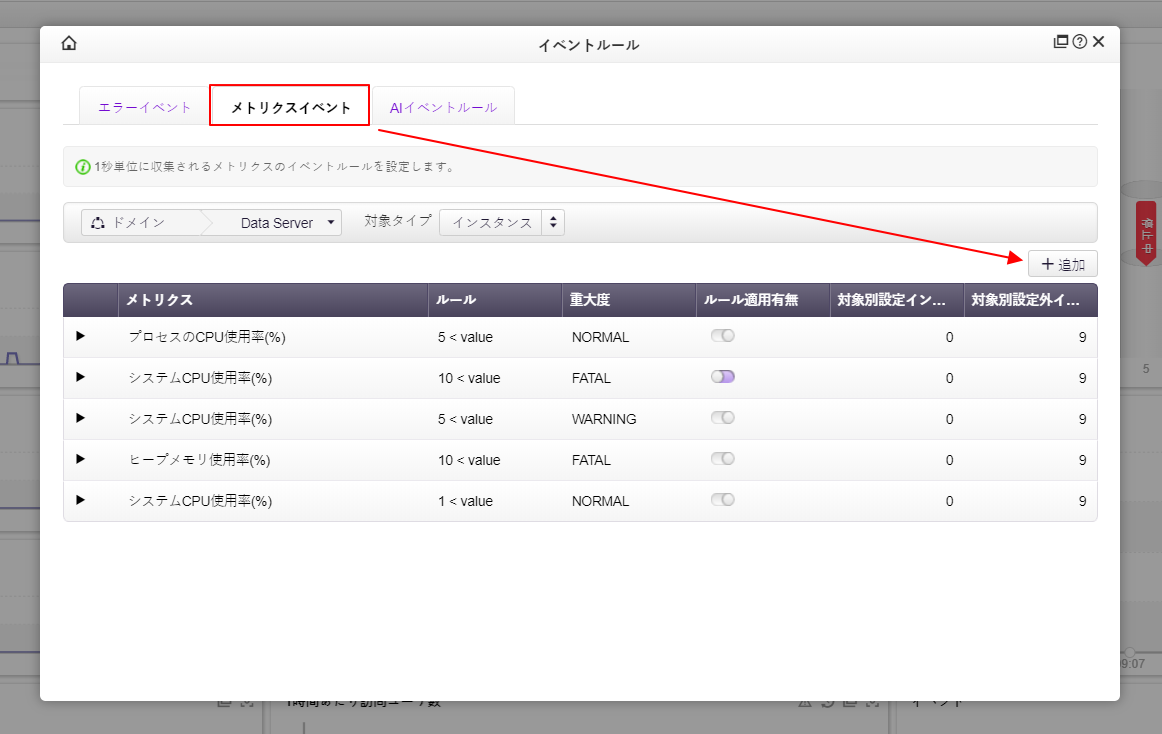Disable the system CPU FATAL rule toggle
Viewport: 1162px width, 734px height.
coord(723,377)
